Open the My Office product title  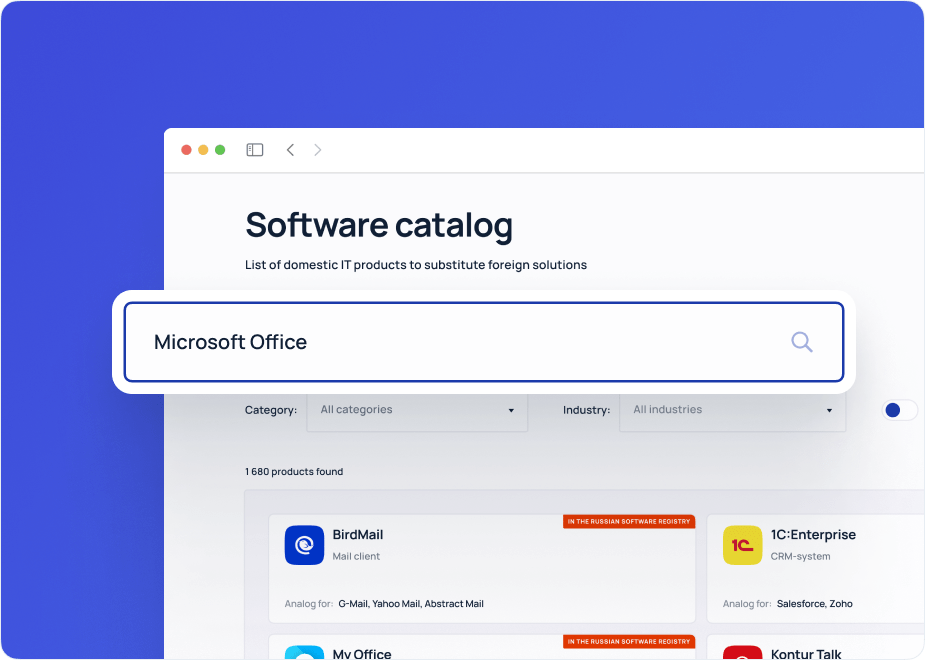362,654
